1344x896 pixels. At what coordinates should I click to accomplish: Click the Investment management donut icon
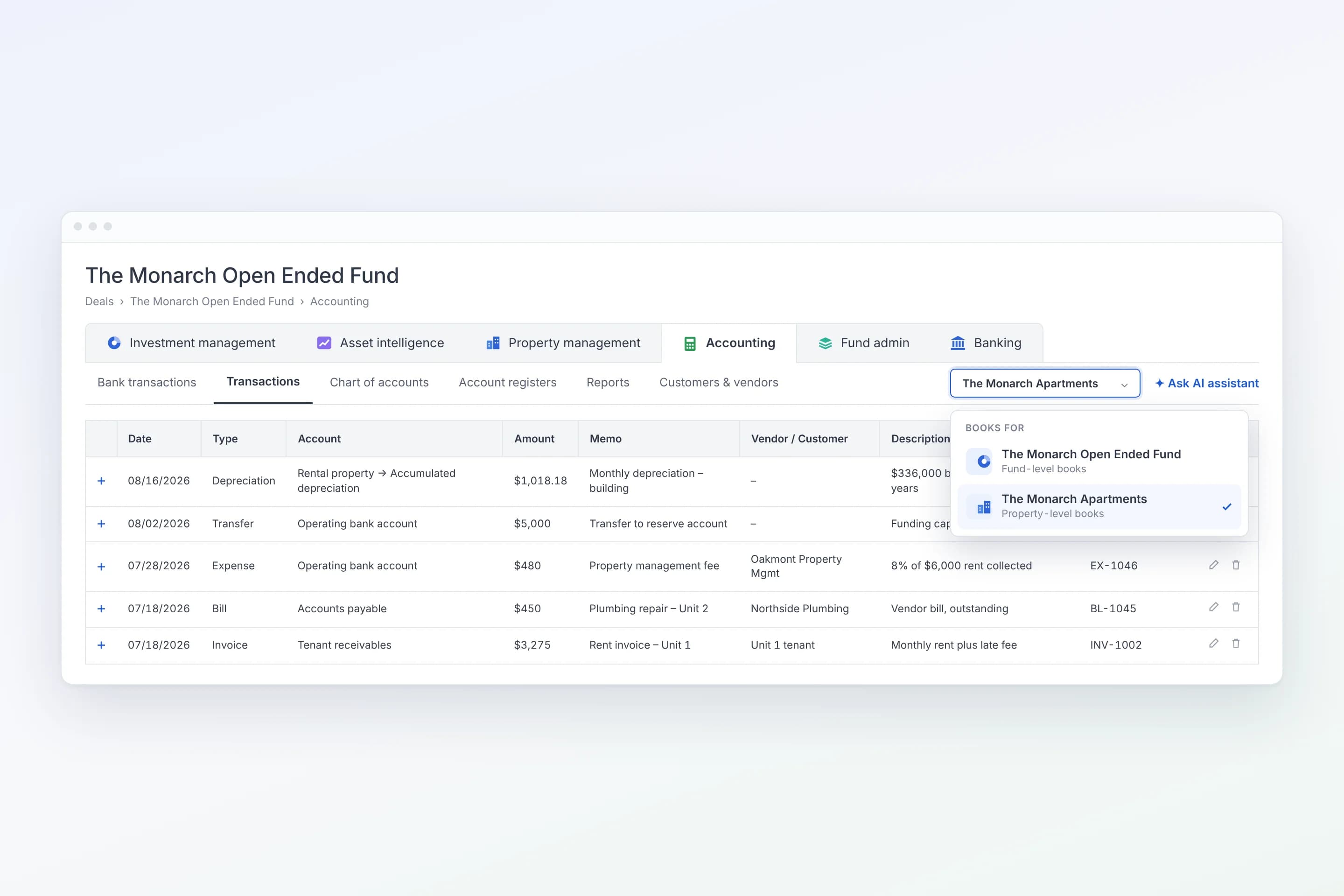click(114, 343)
